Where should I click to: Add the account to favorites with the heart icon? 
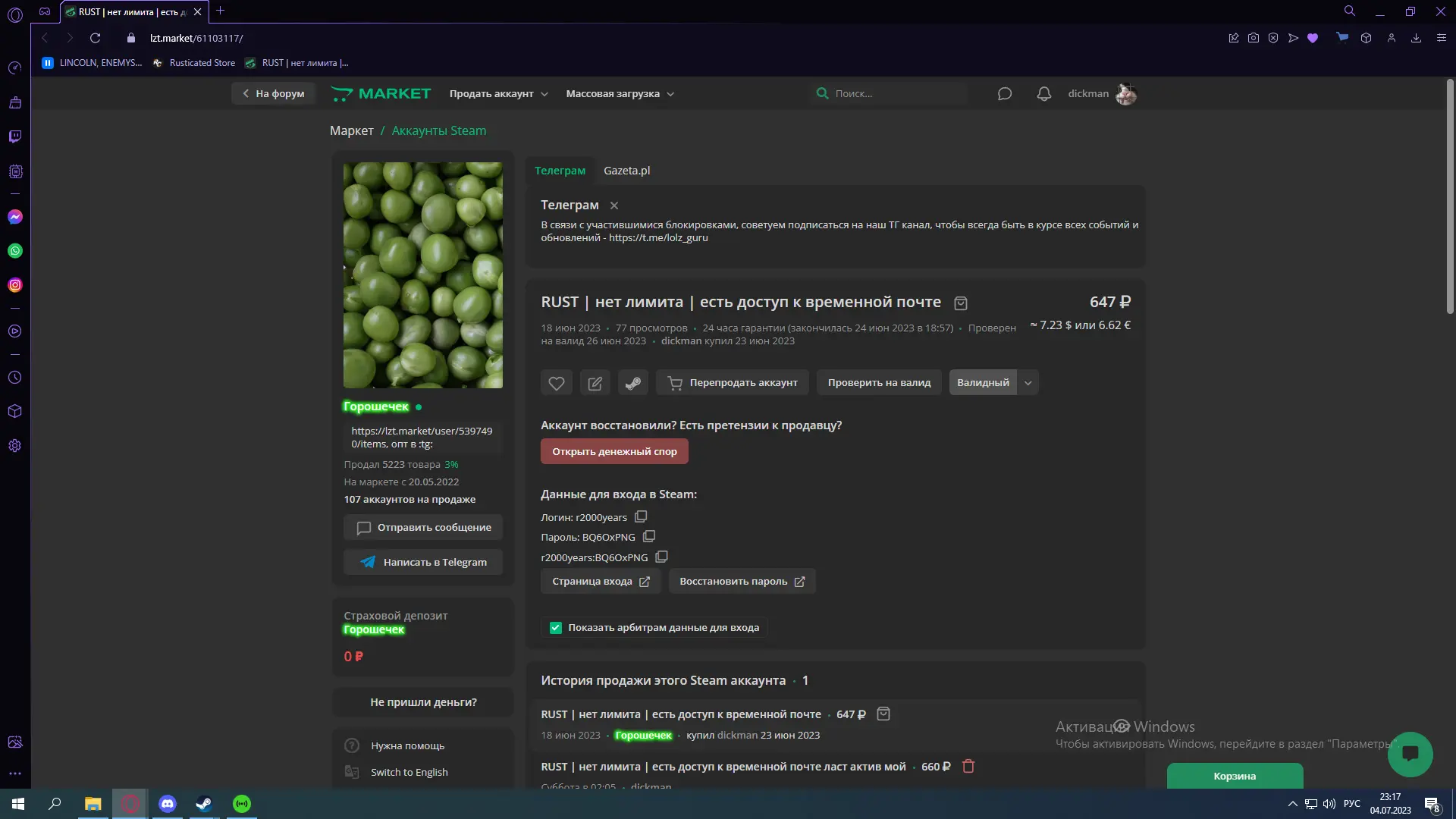[557, 383]
